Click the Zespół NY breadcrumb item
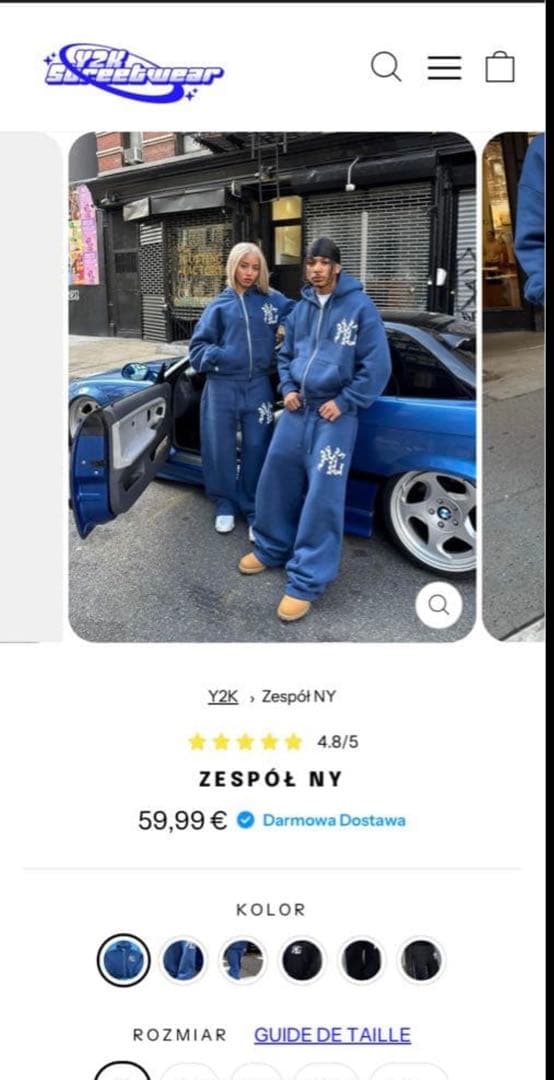The width and height of the screenshot is (554, 1080). pyautogui.click(x=298, y=696)
